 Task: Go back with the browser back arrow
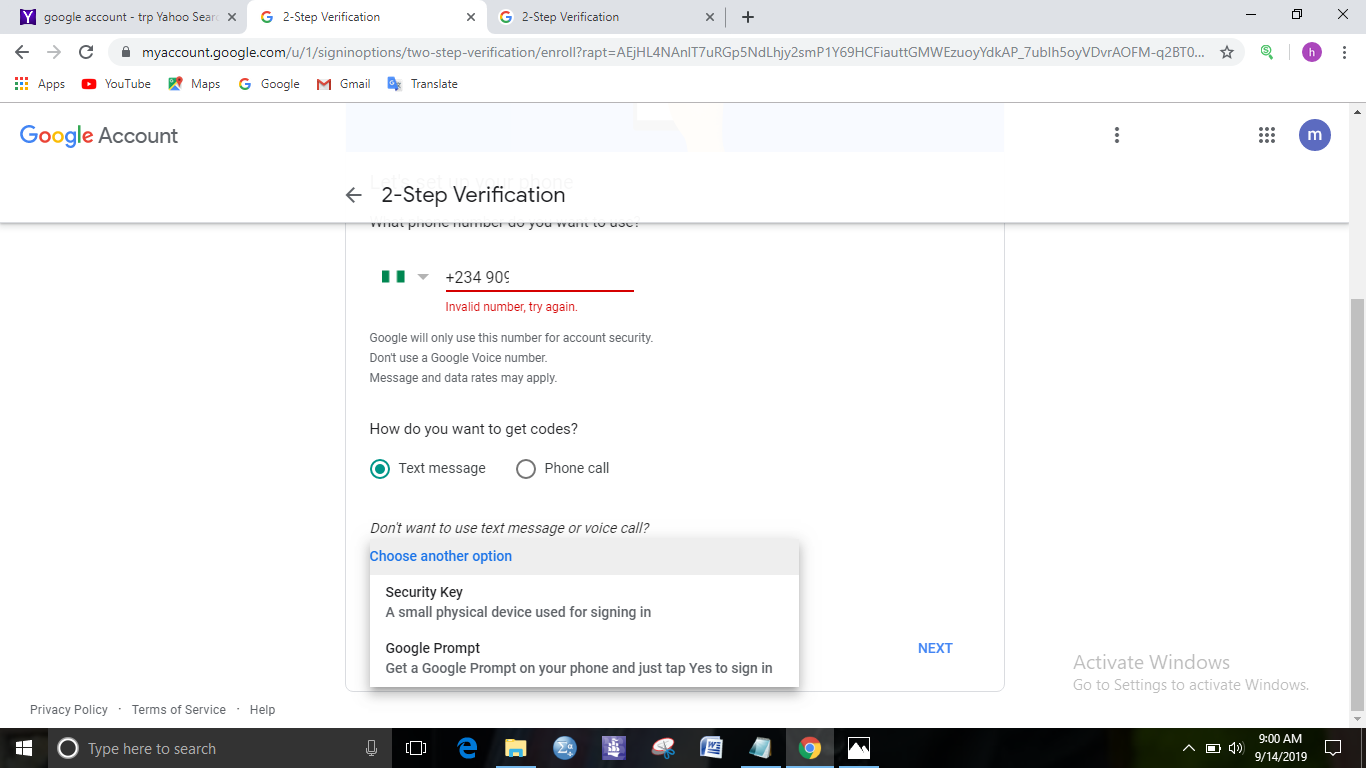(x=22, y=52)
